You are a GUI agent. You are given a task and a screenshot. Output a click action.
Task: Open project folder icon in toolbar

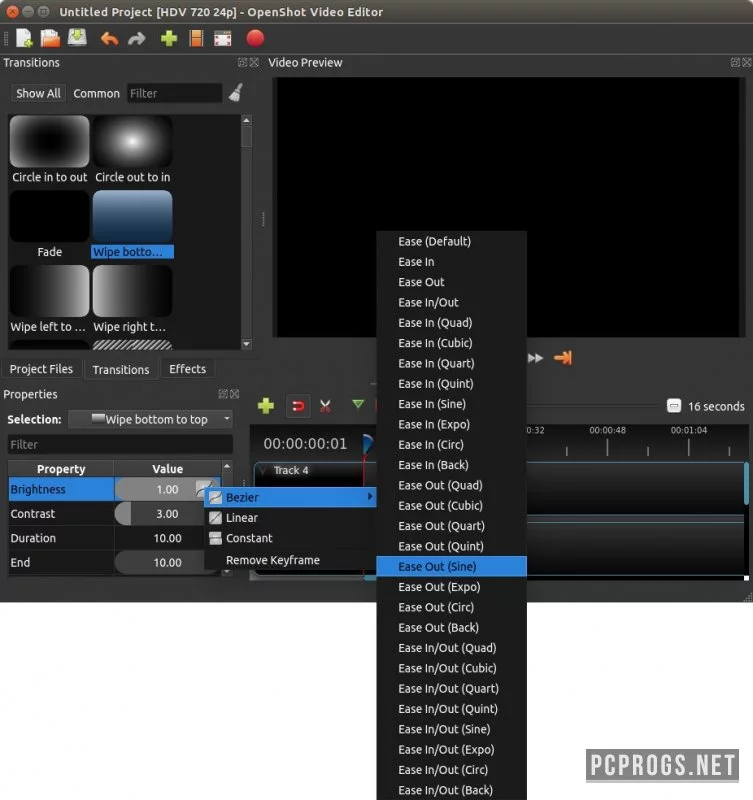pyautogui.click(x=50, y=38)
